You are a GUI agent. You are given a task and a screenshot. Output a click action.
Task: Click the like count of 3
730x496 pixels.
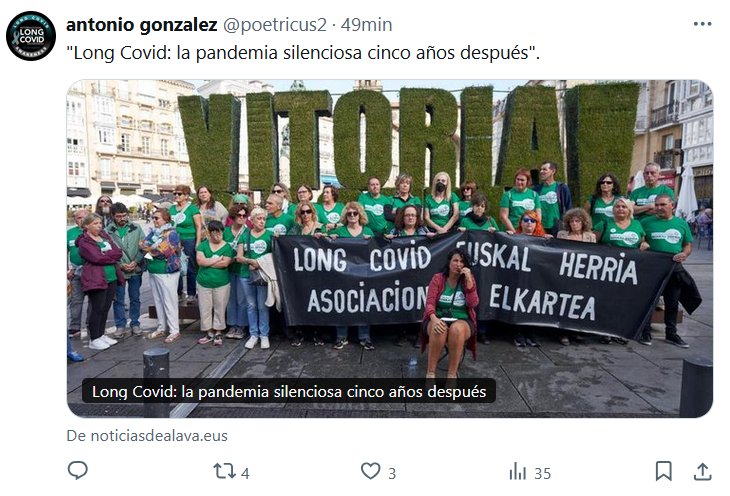pos(392,474)
